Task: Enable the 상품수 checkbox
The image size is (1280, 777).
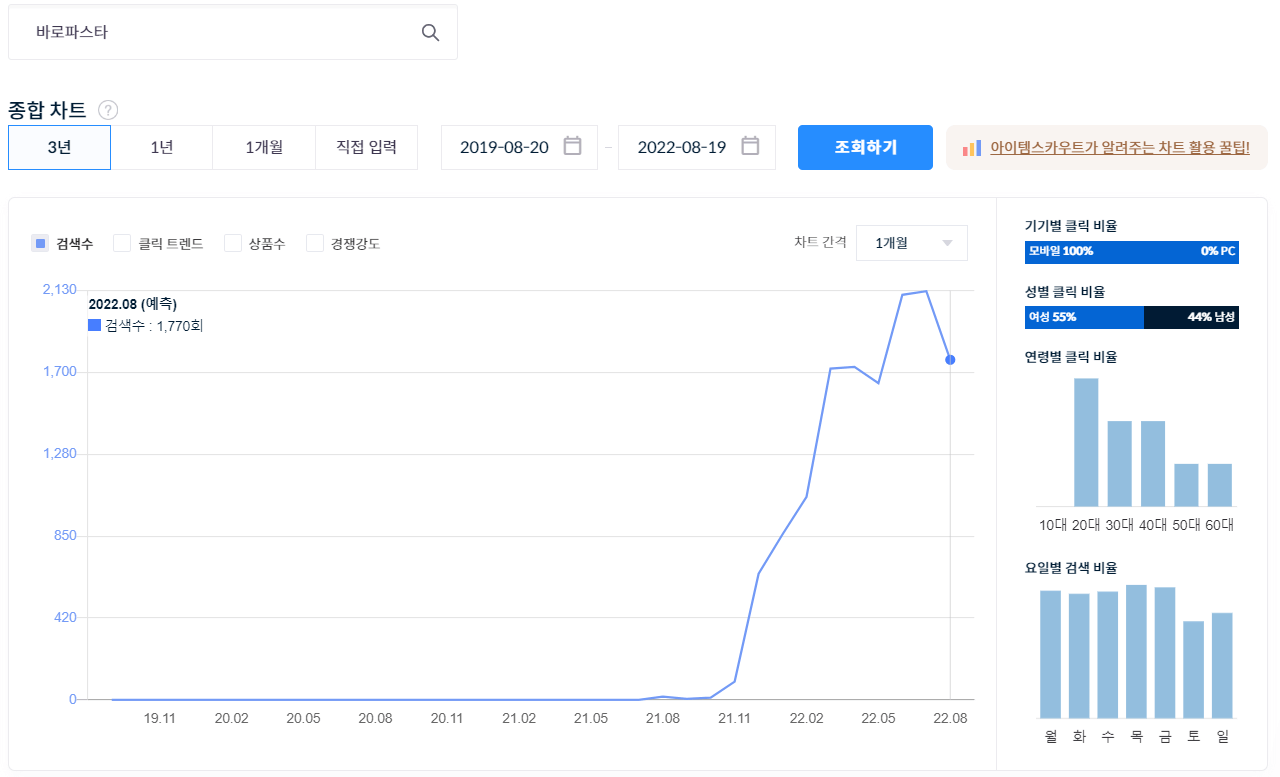Action: 233,243
